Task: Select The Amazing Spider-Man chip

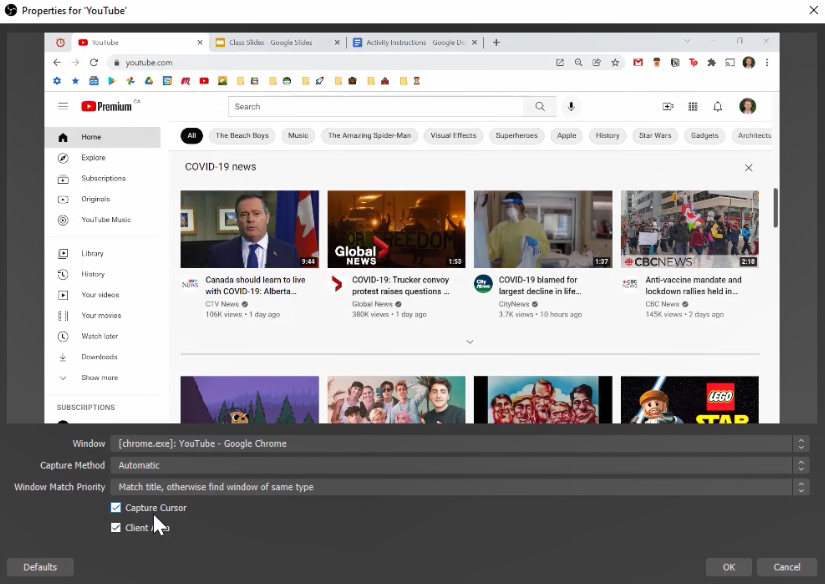Action: click(369, 136)
